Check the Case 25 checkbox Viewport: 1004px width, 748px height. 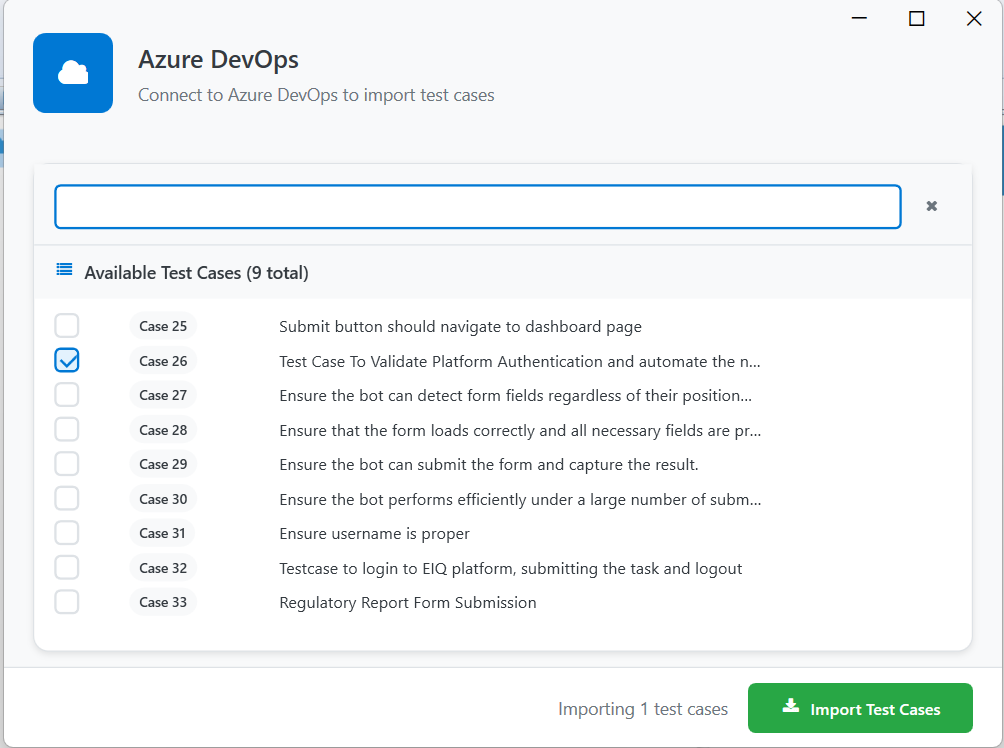pos(67,325)
